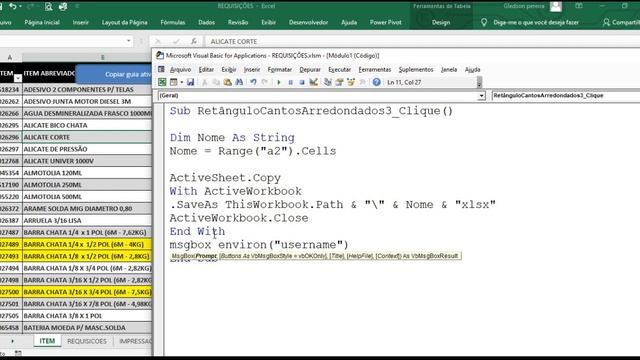The width and height of the screenshot is (640, 360).
Task: Open Exibir menu in VBA editor
Action: [229, 69]
